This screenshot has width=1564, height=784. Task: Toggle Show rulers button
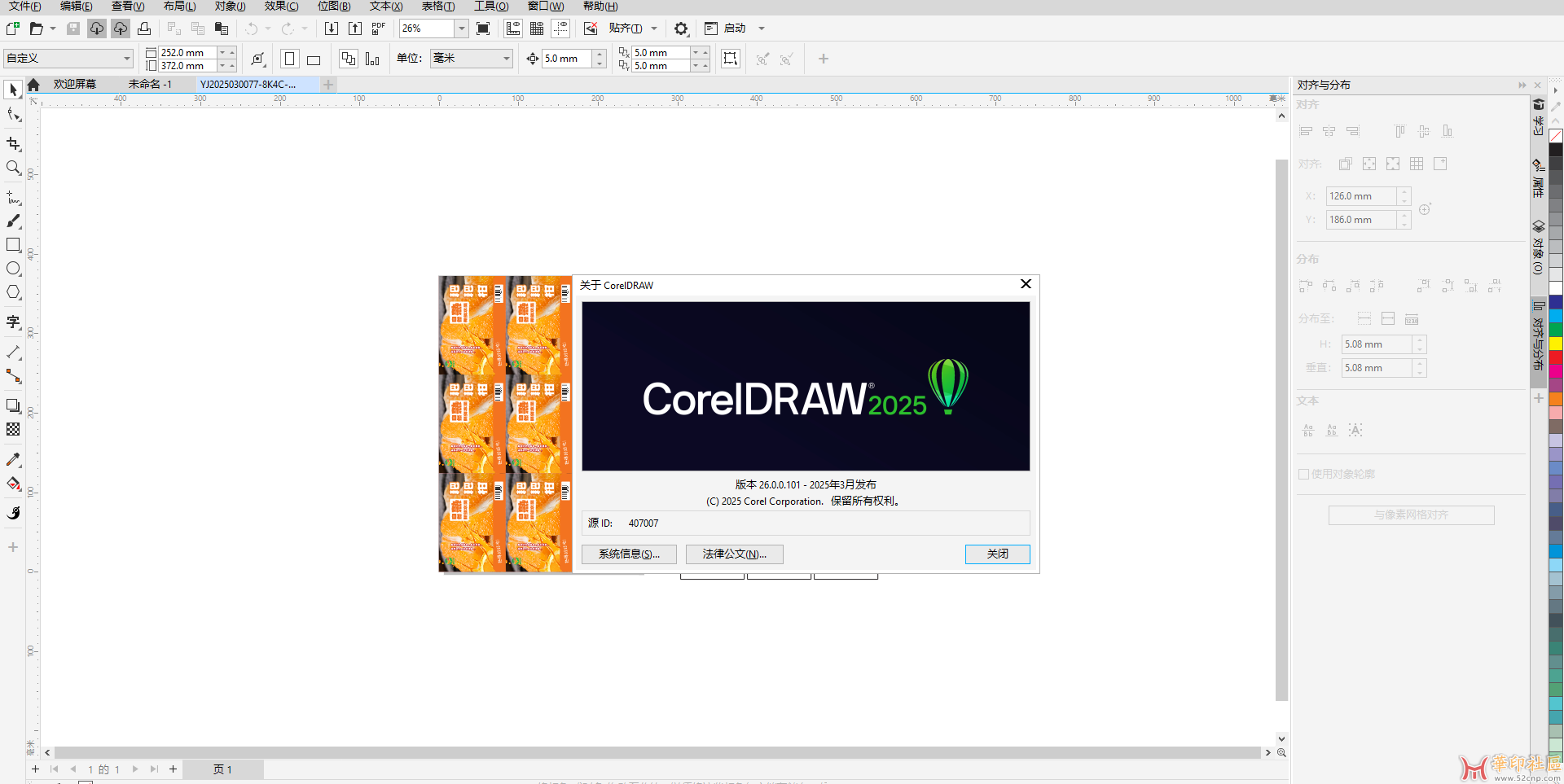point(513,28)
